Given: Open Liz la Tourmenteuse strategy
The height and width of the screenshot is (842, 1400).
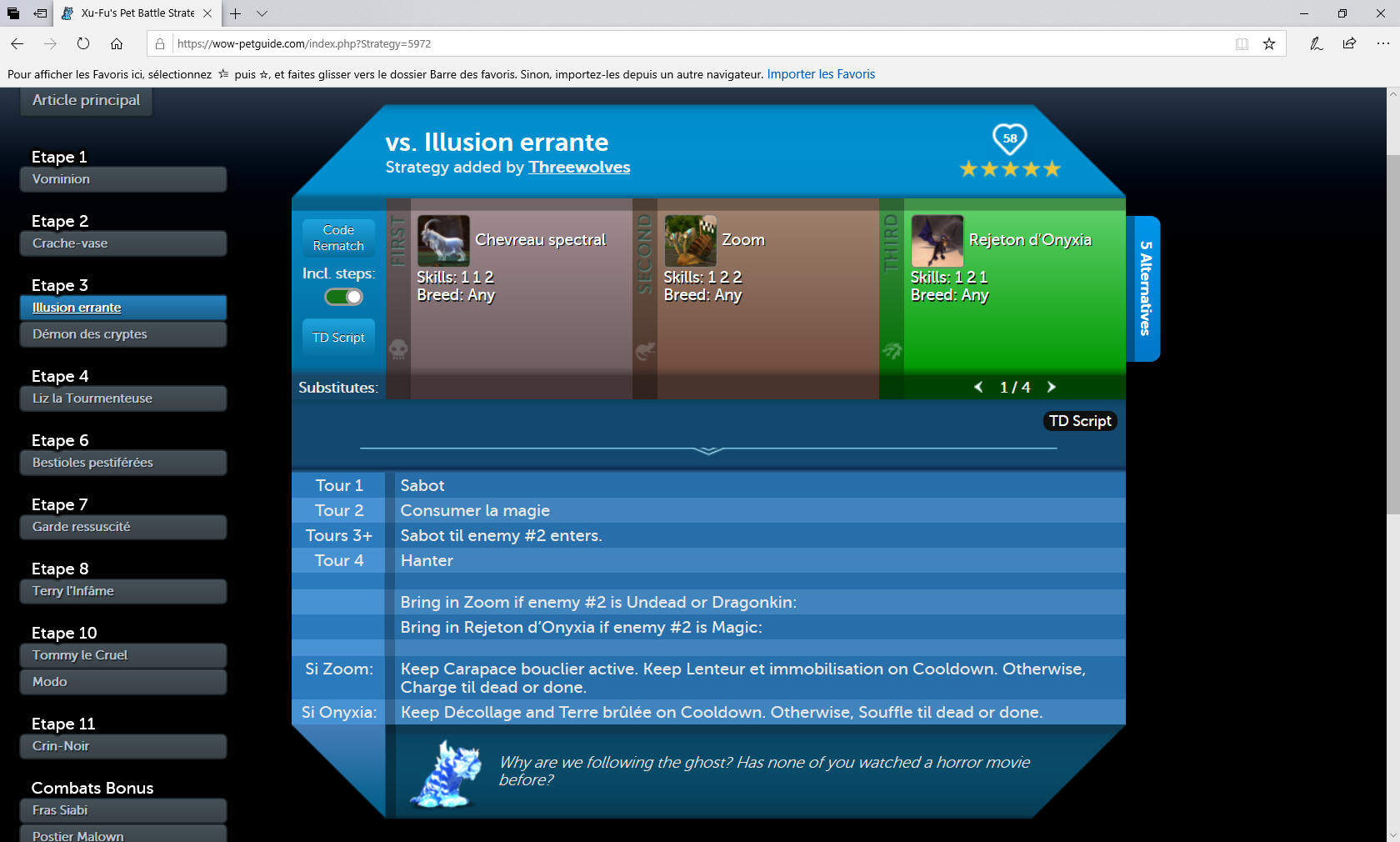Looking at the screenshot, I should click(123, 398).
